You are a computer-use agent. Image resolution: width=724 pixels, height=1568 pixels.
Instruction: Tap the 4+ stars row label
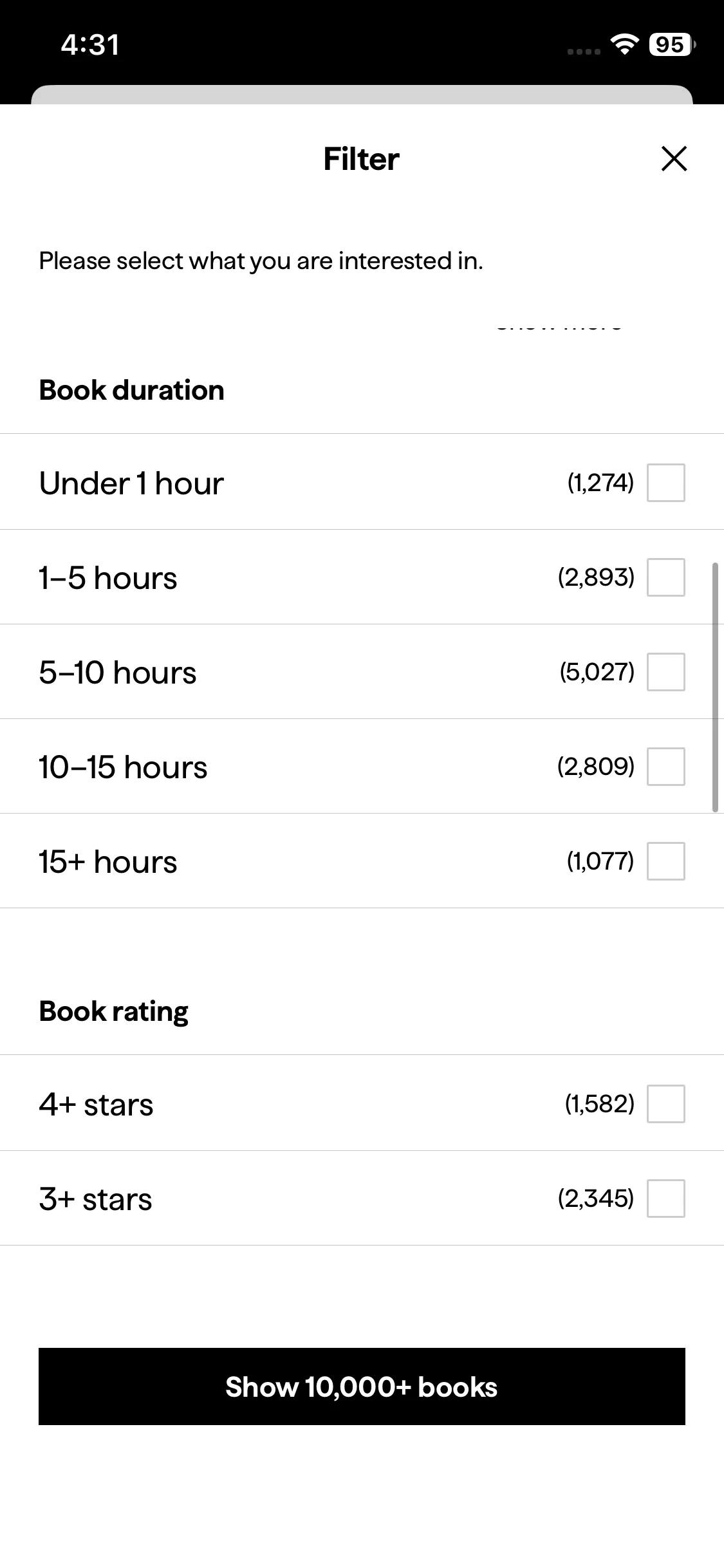point(96,1105)
